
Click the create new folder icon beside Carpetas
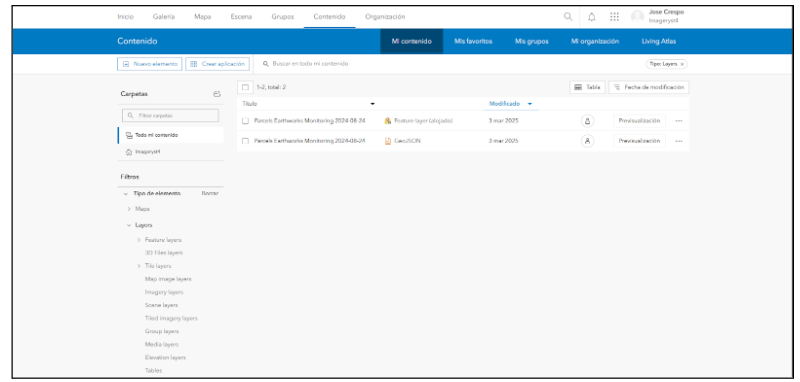217,94
